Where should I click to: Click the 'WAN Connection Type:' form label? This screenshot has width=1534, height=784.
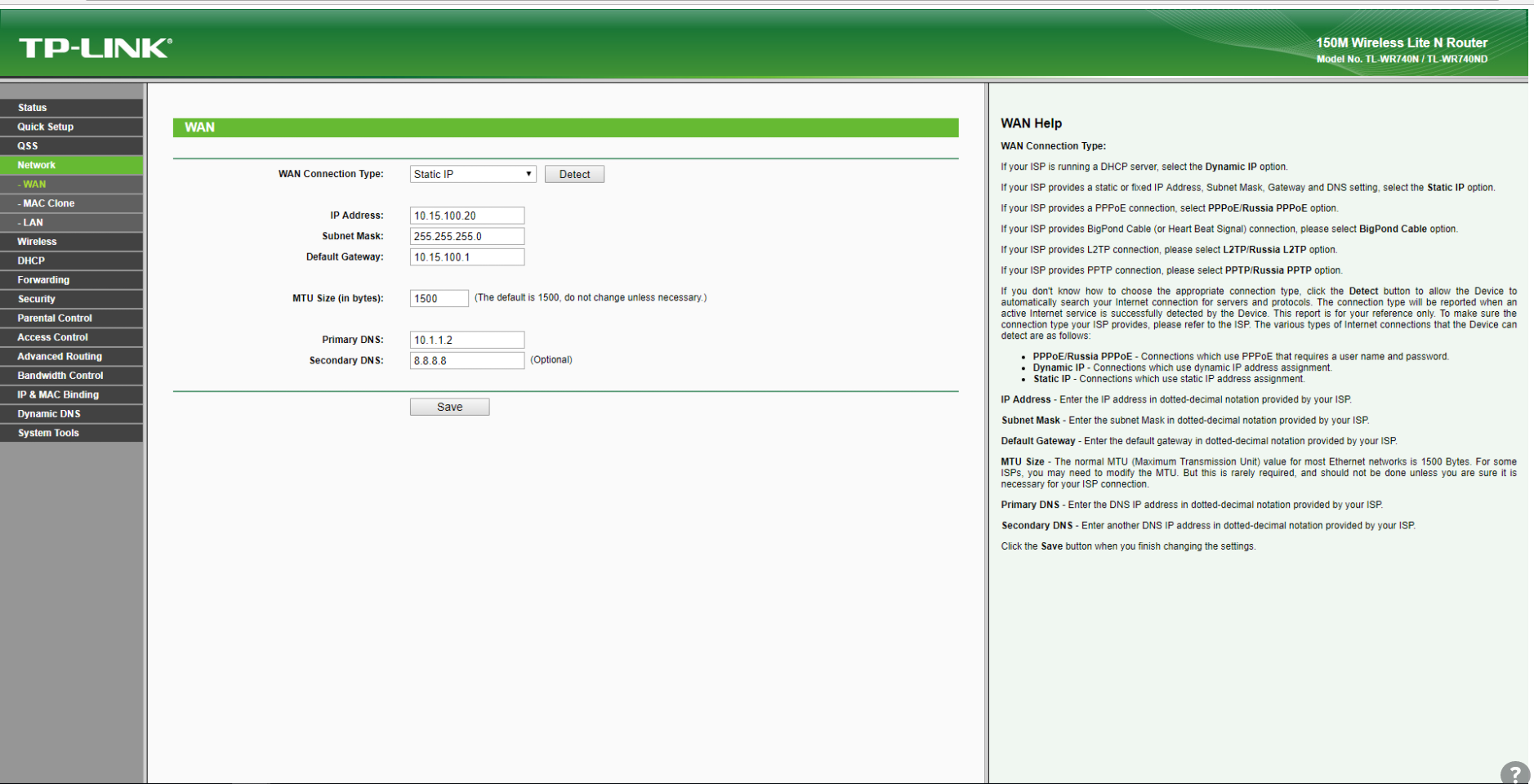click(x=331, y=174)
